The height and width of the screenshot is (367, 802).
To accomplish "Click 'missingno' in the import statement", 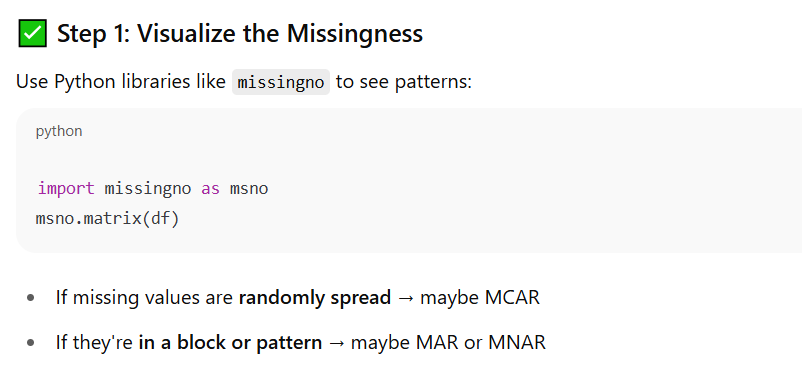I will (x=148, y=189).
